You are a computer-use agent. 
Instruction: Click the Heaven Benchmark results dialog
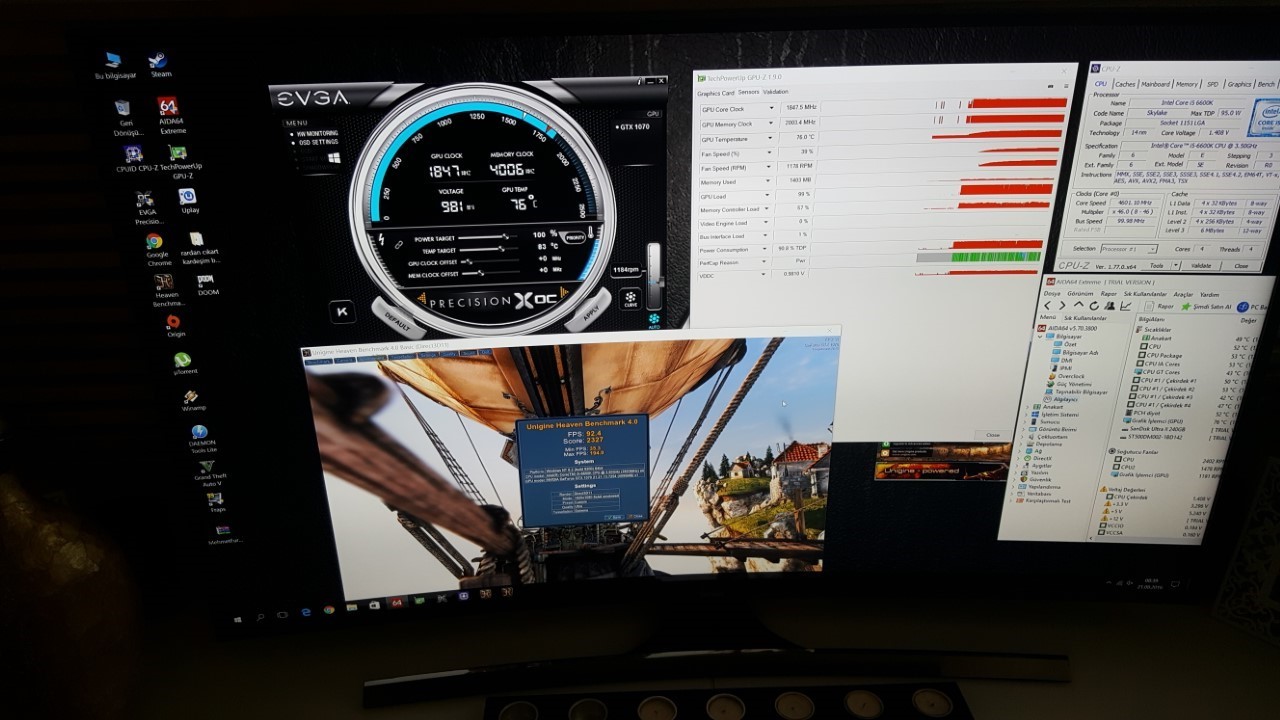point(582,469)
